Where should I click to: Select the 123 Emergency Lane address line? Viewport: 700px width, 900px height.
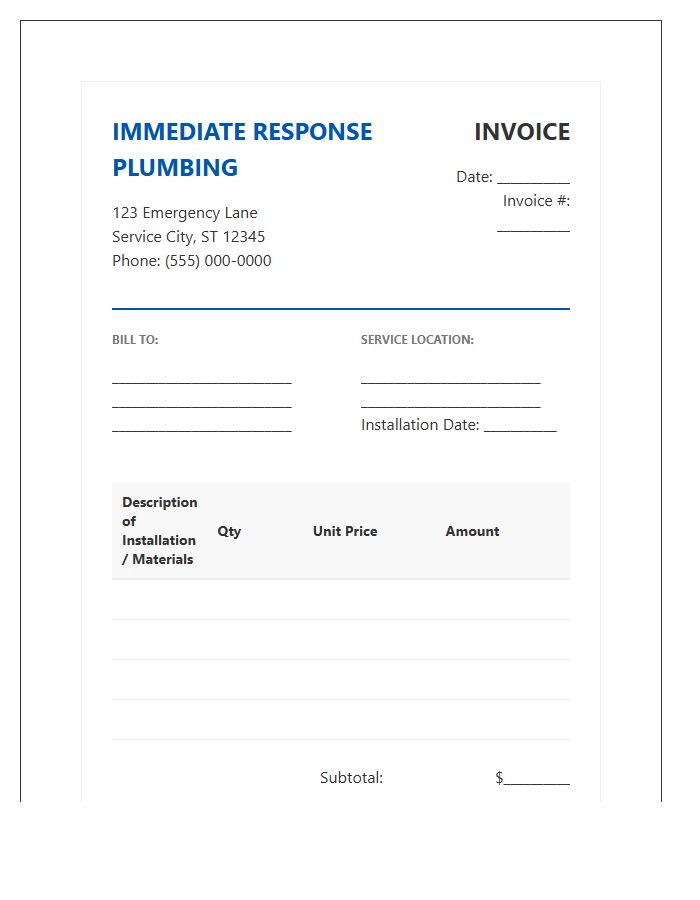(x=185, y=213)
